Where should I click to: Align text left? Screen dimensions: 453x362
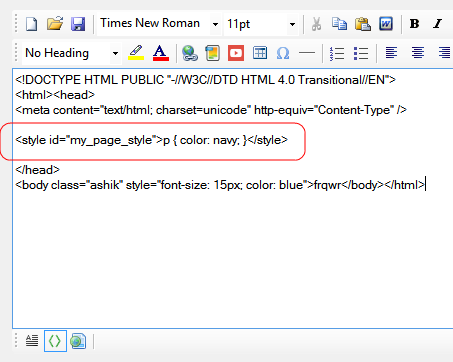391,53
